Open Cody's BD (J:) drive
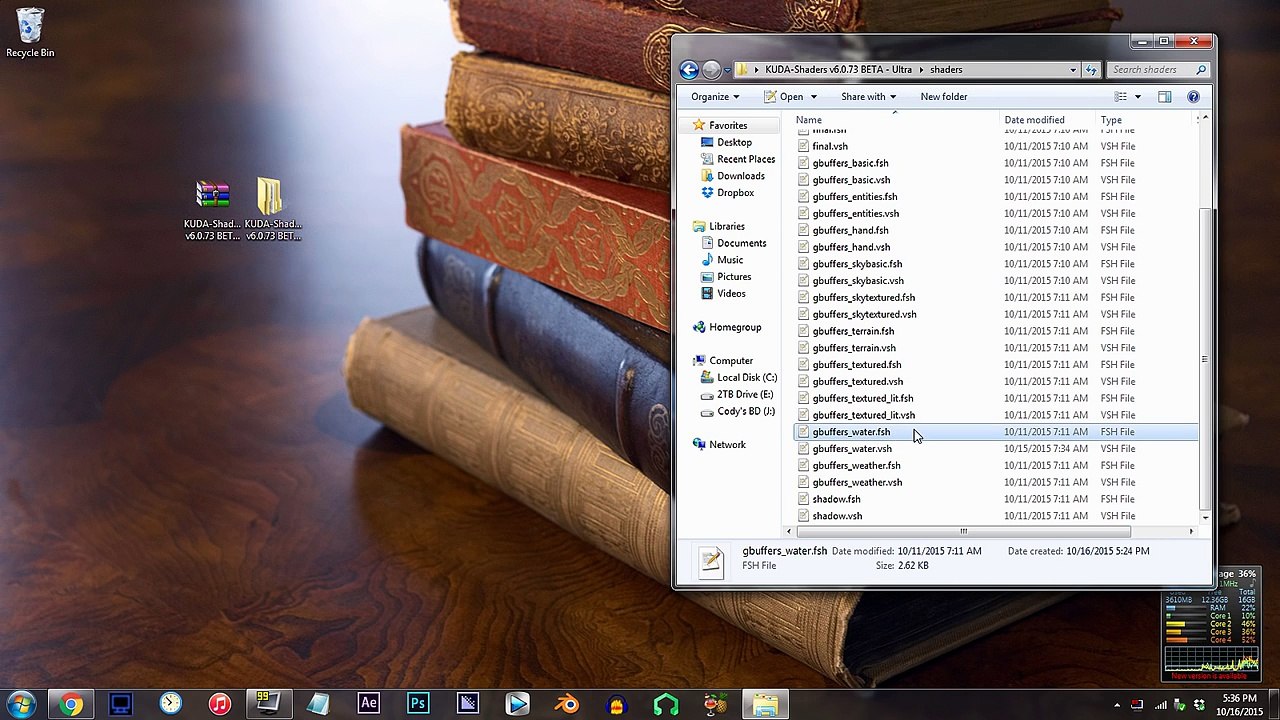The image size is (1280, 720). 746,412
